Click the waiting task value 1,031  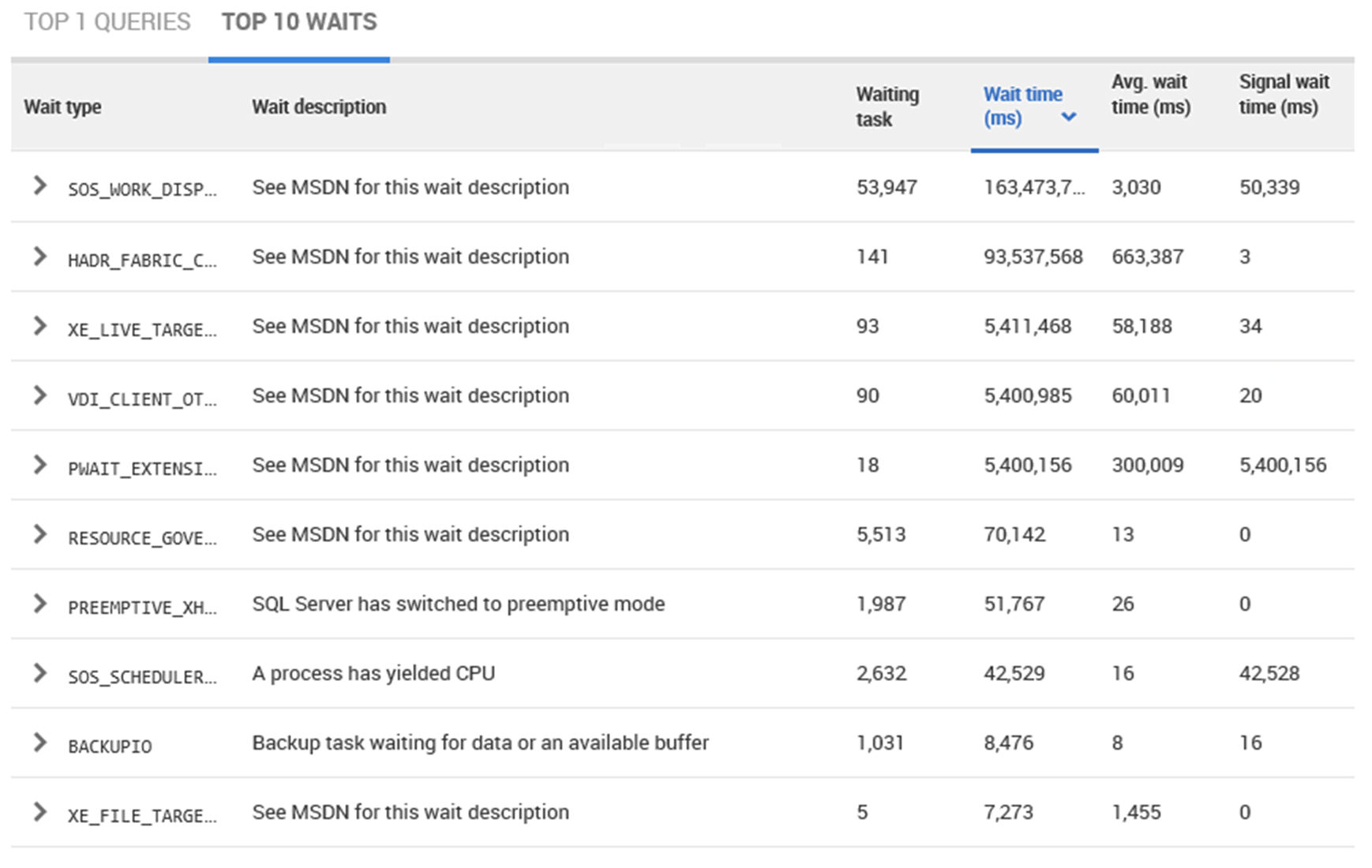[x=880, y=743]
